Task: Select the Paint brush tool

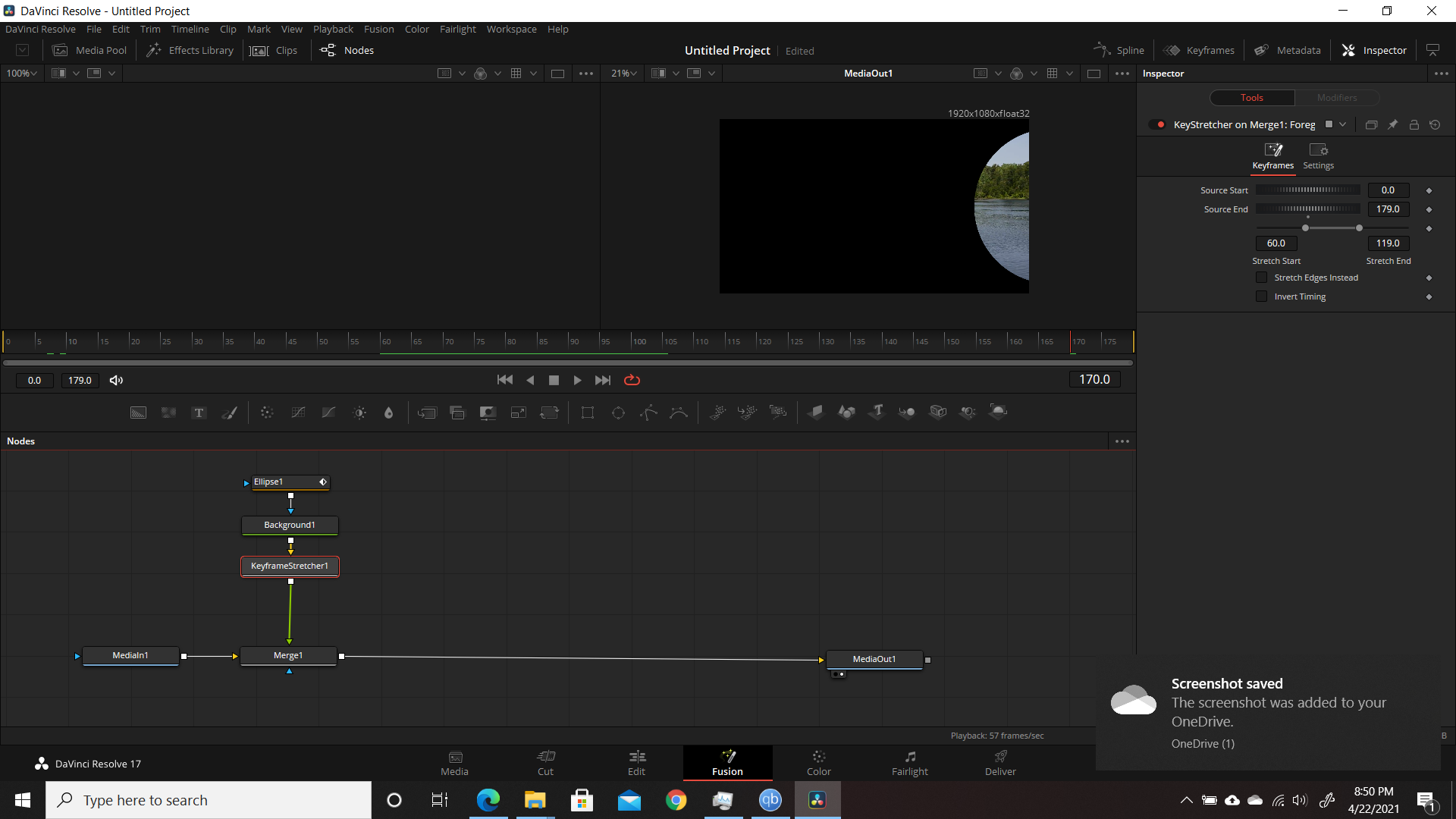Action: click(229, 413)
